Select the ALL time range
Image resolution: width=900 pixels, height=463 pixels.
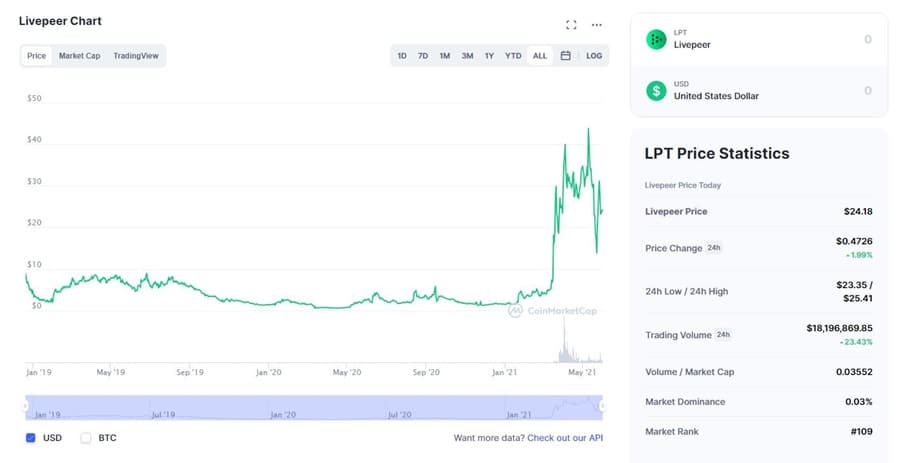(x=540, y=56)
